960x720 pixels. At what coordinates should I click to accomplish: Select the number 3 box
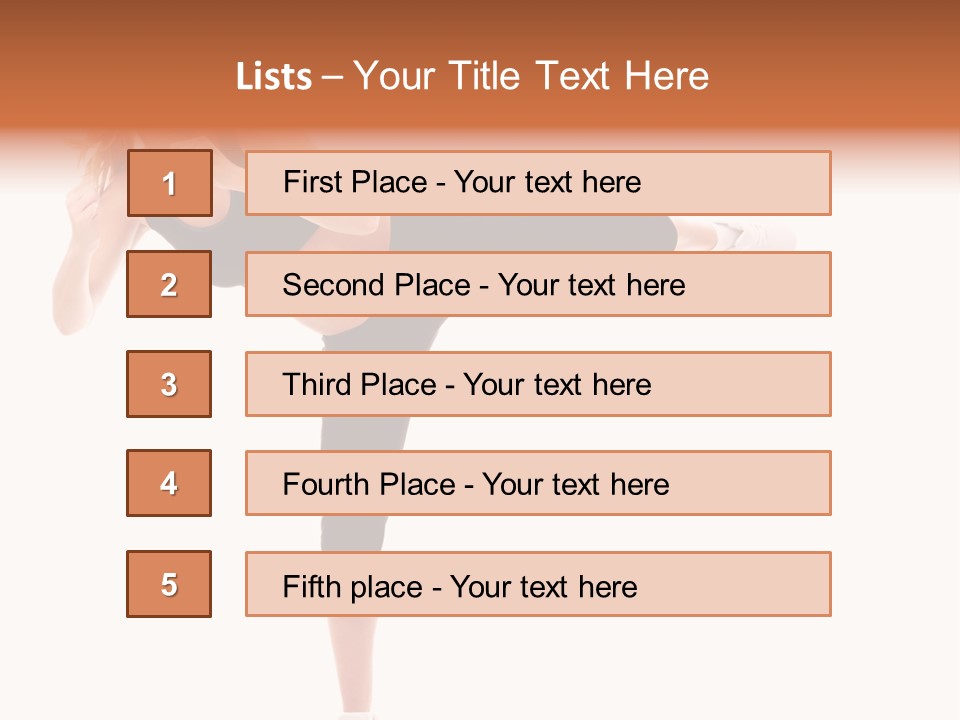169,384
